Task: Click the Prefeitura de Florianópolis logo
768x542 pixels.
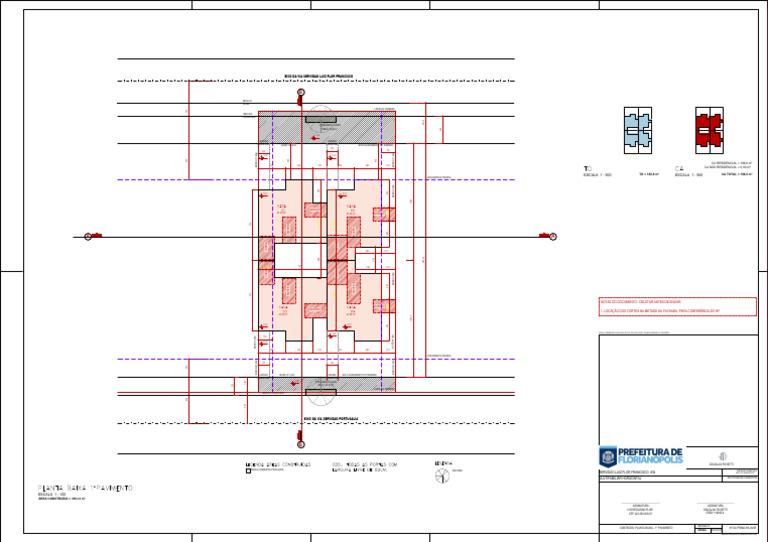Action: click(641, 456)
